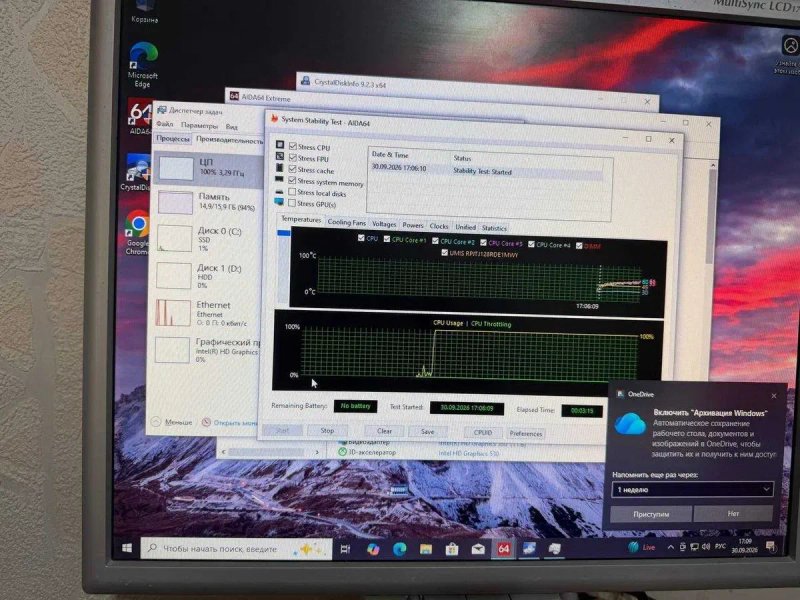Viewport: 800px width, 600px height.
Task: Enable the Stress local disks checkbox
Action: (x=292, y=192)
